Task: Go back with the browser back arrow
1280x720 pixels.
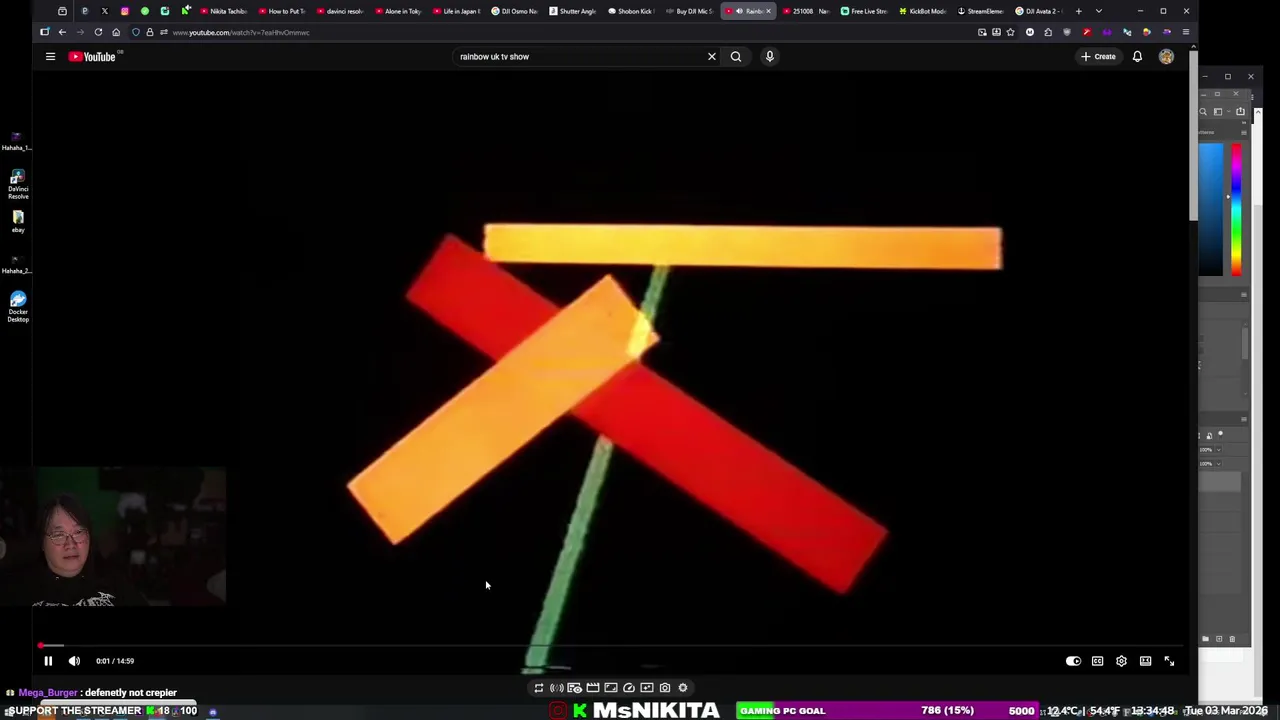Action: [x=62, y=32]
